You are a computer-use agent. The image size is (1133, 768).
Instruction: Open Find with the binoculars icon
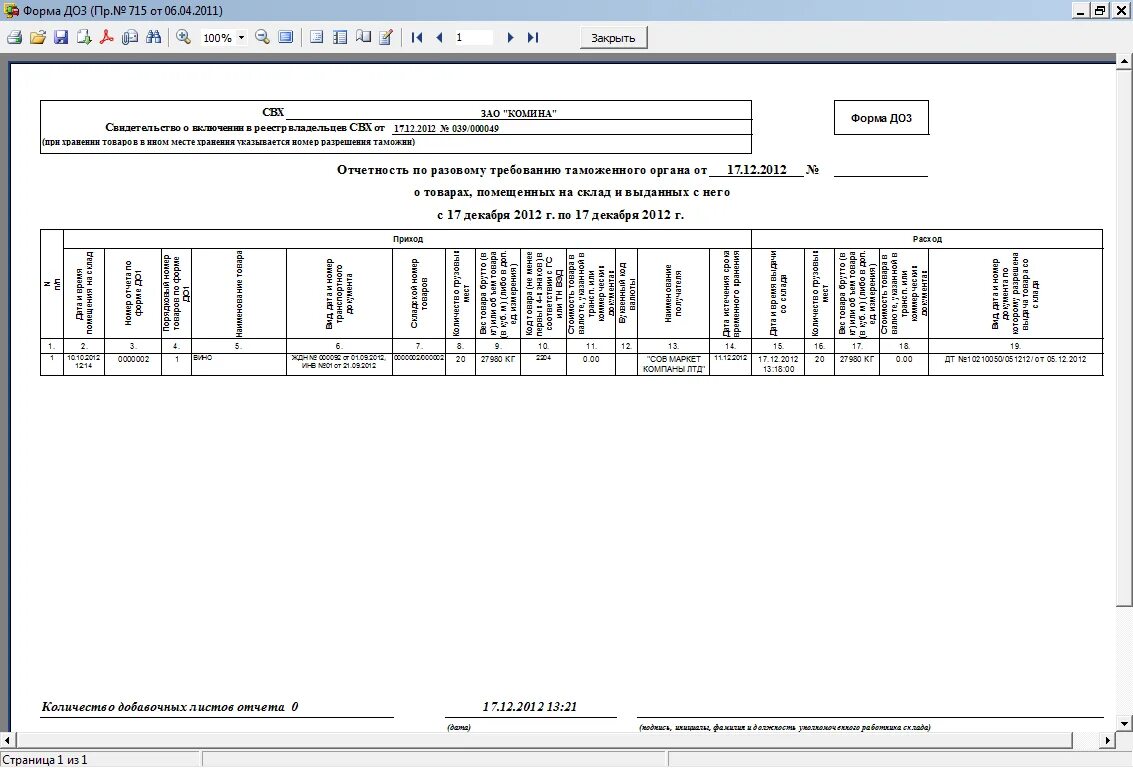pos(153,38)
